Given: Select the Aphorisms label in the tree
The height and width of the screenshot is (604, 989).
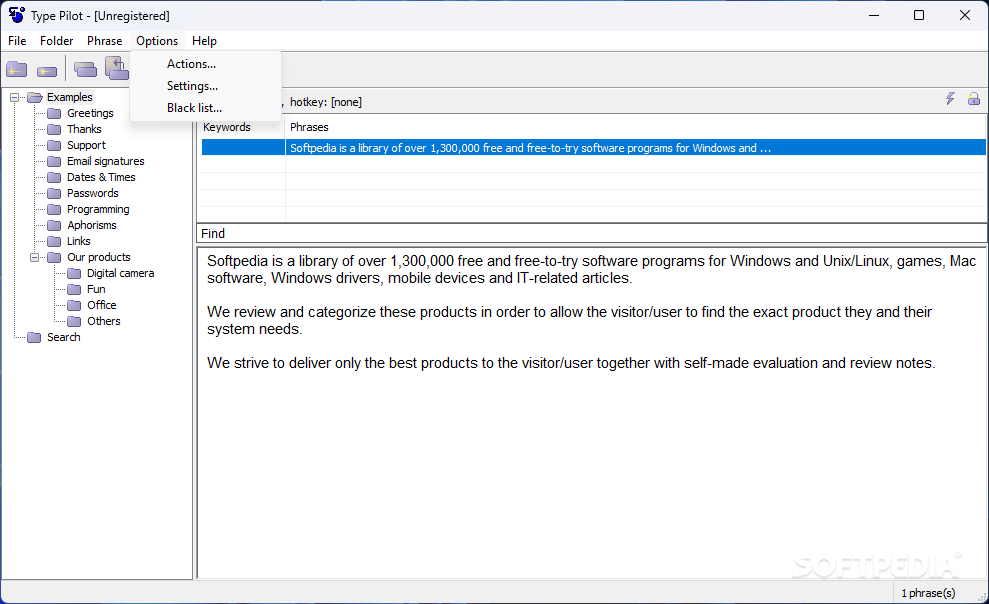Looking at the screenshot, I should click(91, 225).
